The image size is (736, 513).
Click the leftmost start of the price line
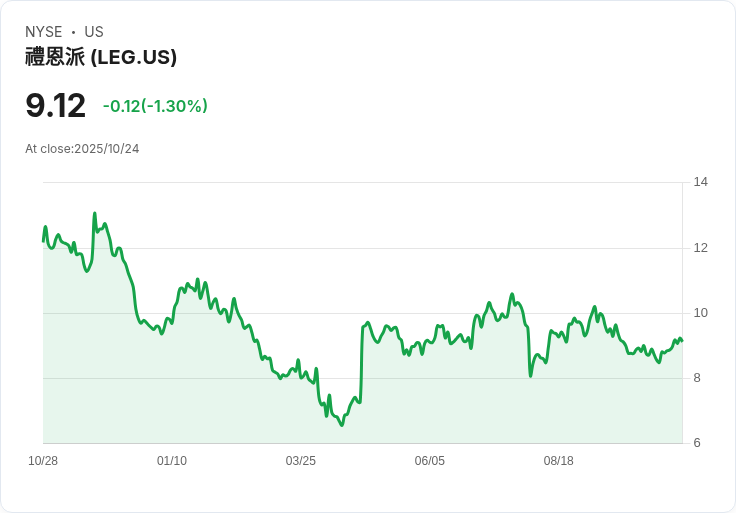[x=43, y=241]
